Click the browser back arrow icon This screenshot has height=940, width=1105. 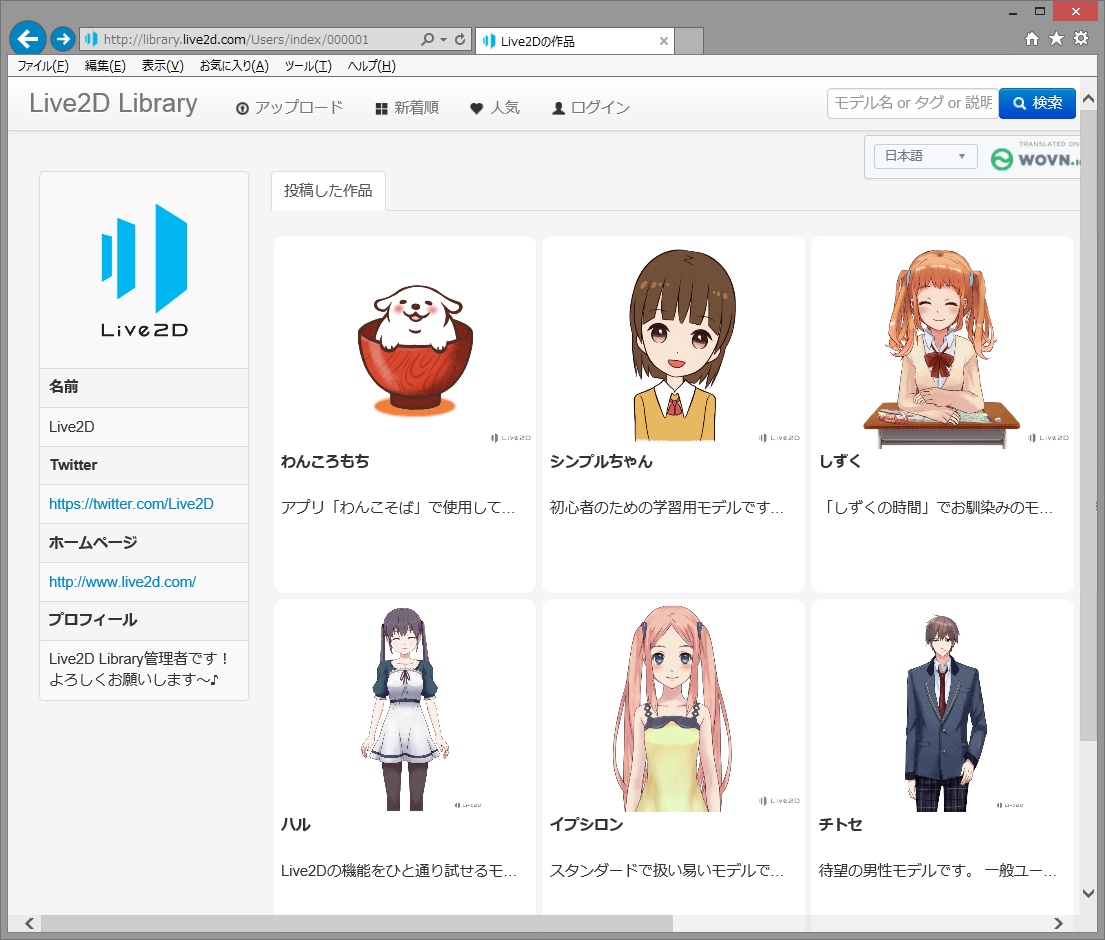tap(27, 38)
